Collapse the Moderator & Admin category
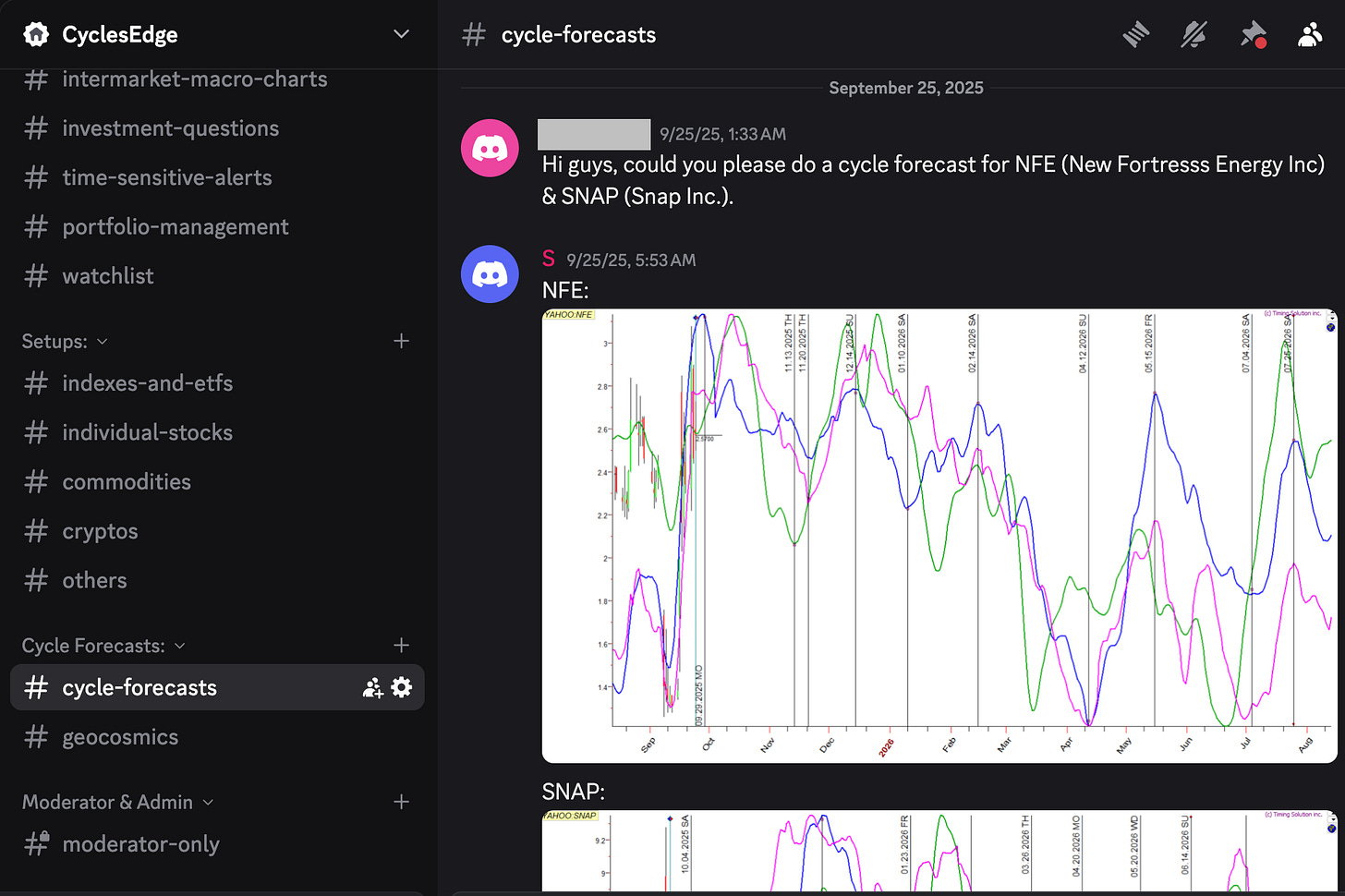This screenshot has width=1345, height=896. [208, 803]
